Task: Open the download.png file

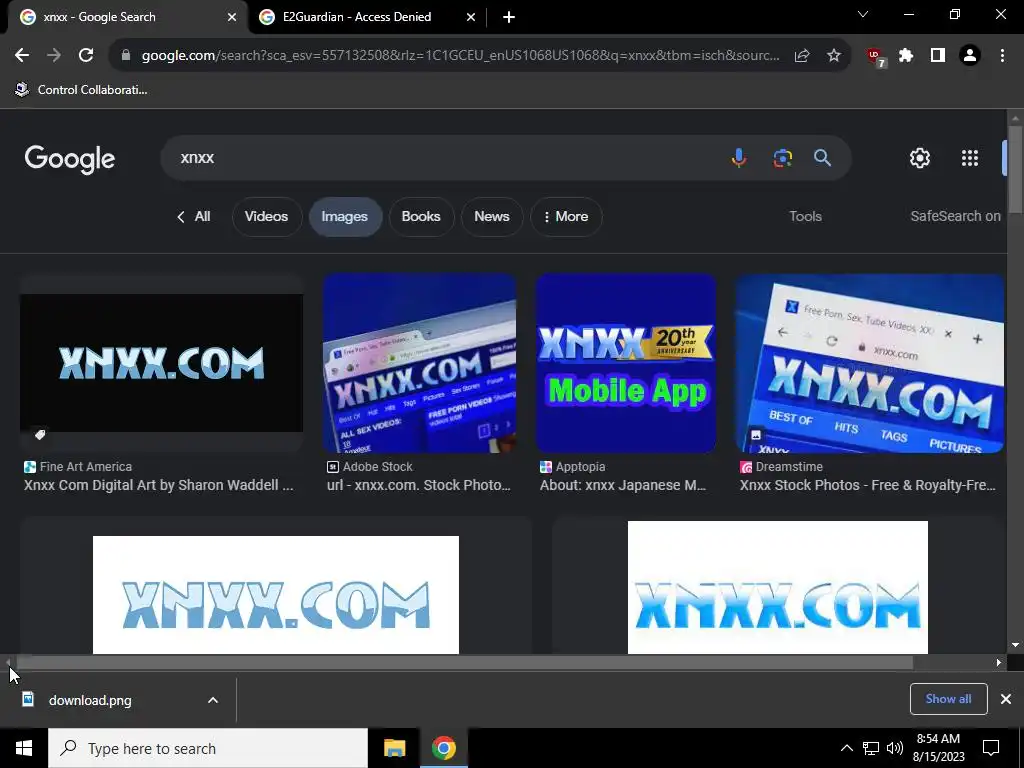Action: (x=89, y=700)
